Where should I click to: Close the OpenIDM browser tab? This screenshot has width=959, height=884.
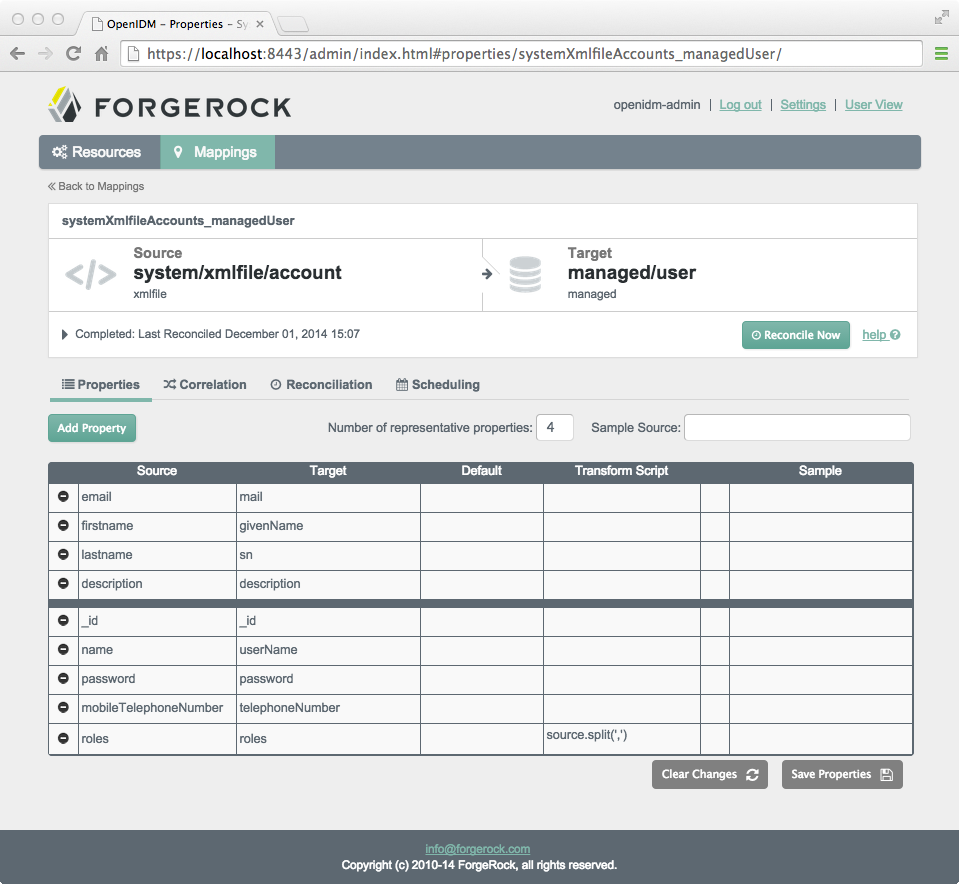tap(260, 24)
